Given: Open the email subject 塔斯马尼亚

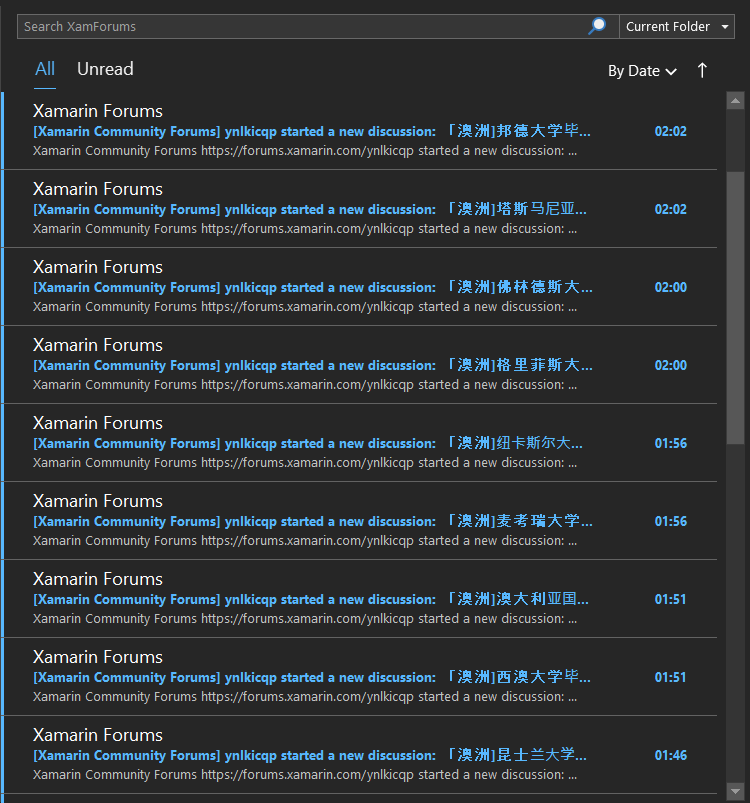Looking at the screenshot, I should 310,209.
